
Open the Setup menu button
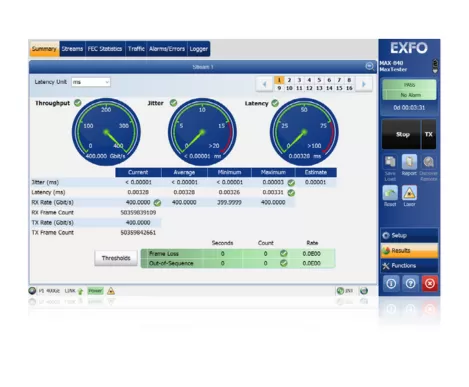pos(409,235)
